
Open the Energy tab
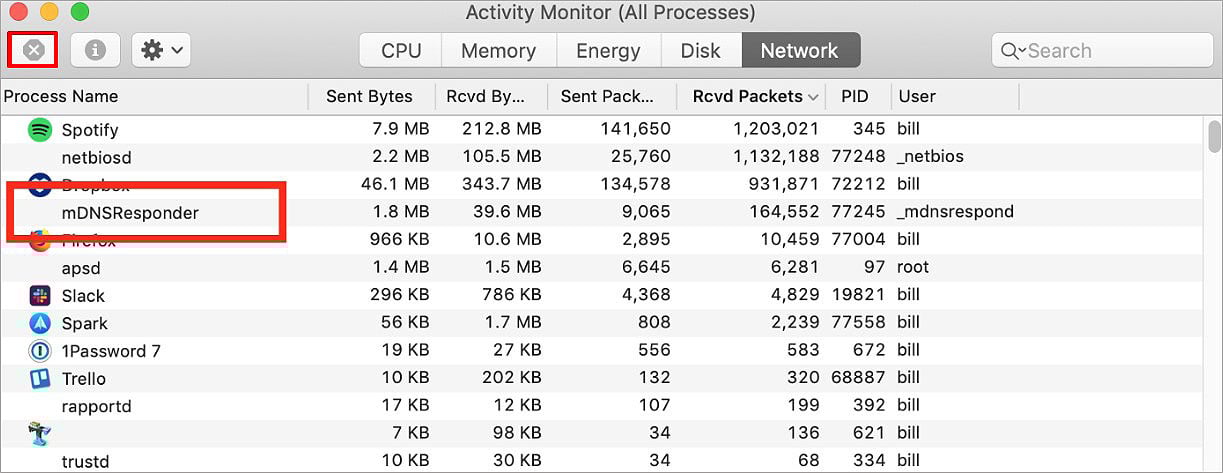coord(608,50)
